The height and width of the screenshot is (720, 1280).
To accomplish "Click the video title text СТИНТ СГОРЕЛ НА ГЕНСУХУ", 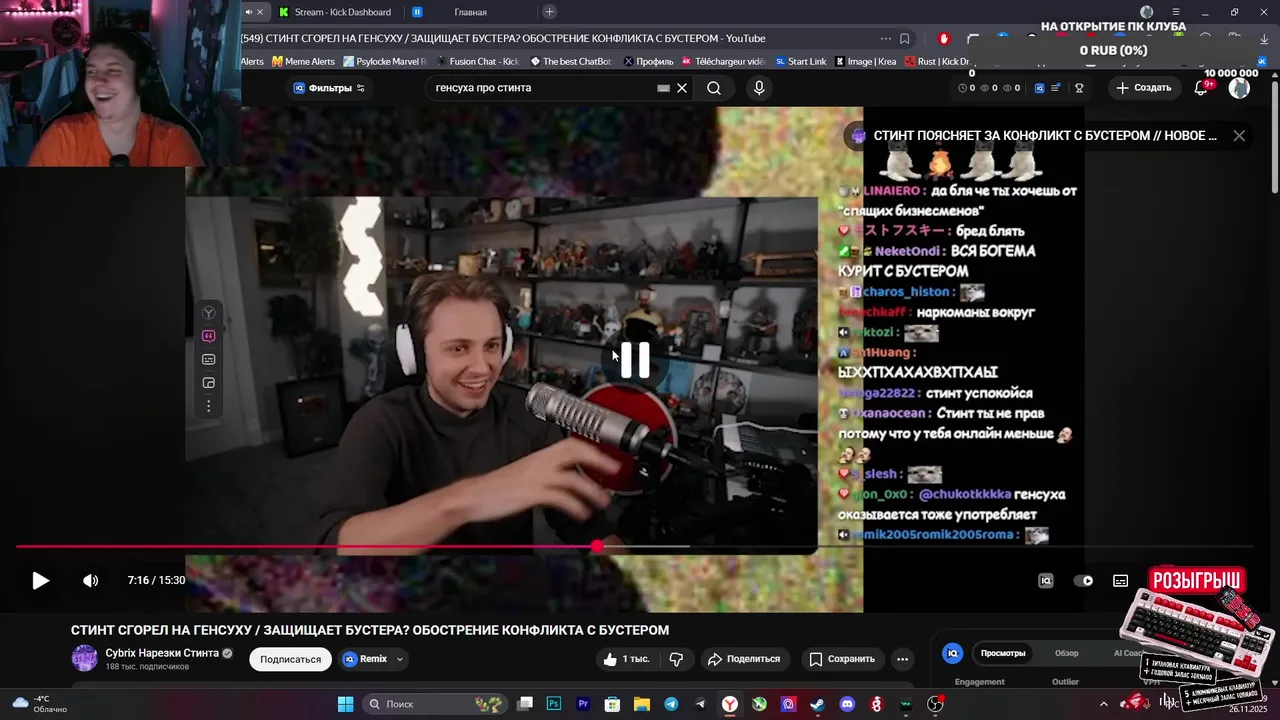I will pos(370,630).
